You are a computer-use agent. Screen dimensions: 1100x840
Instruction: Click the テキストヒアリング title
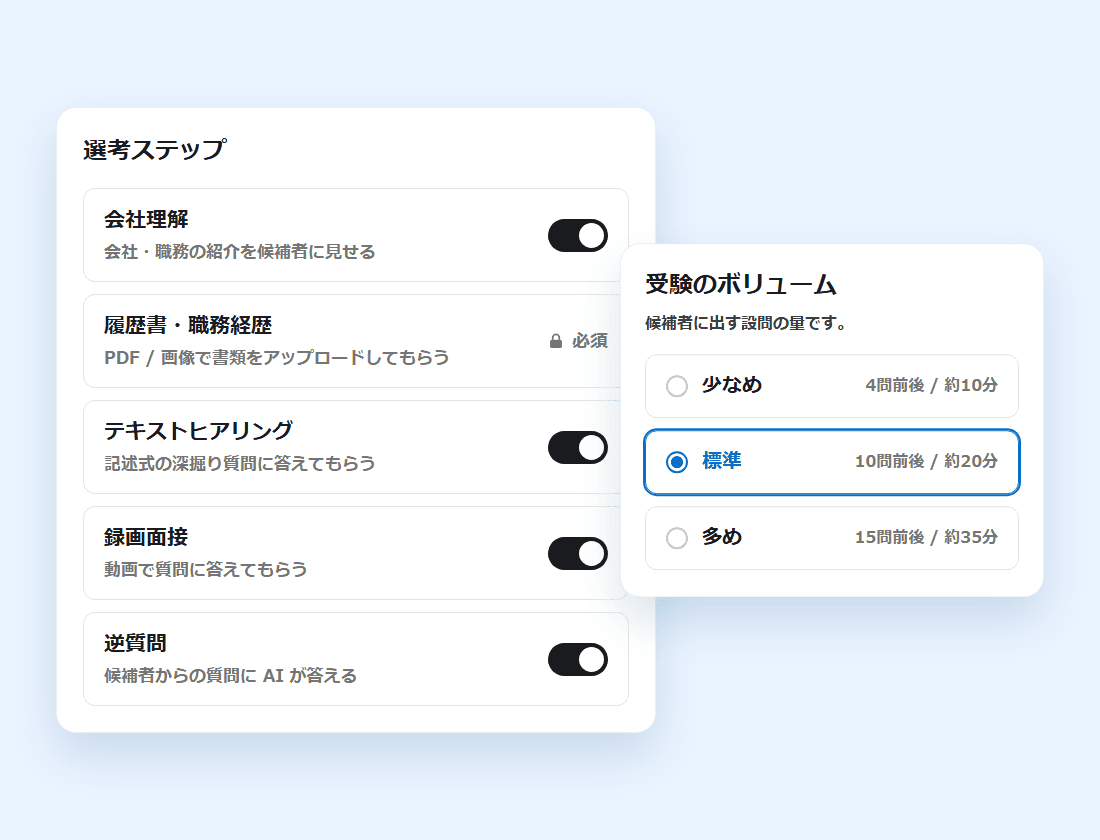tap(198, 431)
